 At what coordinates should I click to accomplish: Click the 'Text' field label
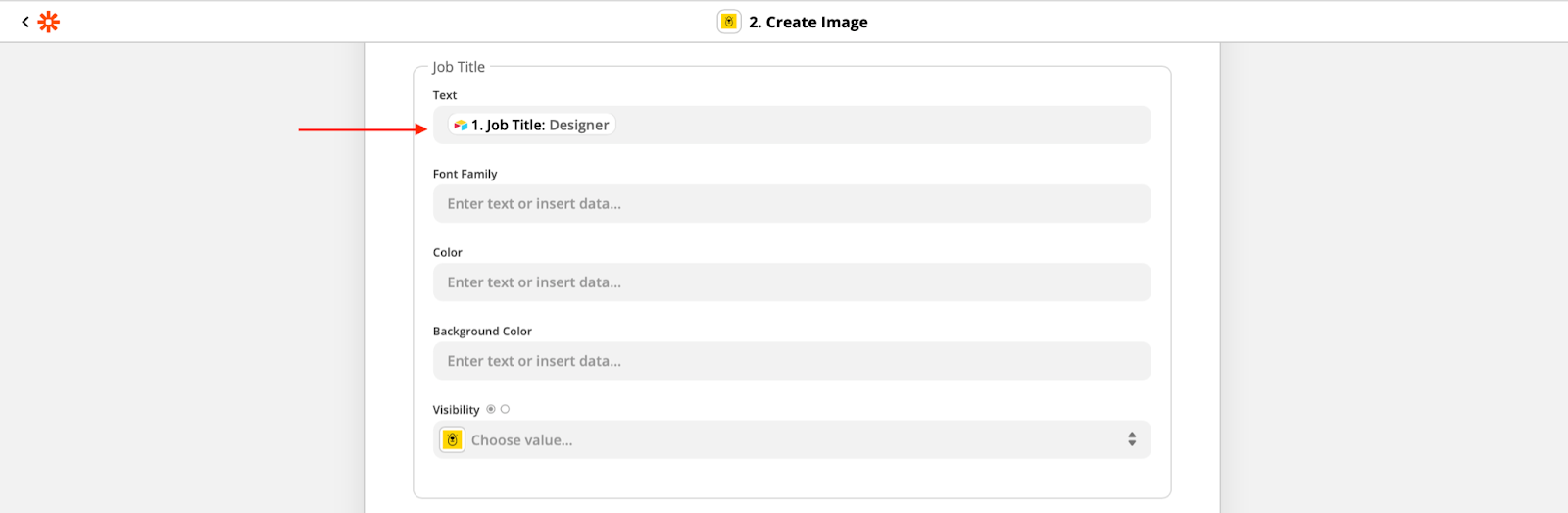point(445,95)
